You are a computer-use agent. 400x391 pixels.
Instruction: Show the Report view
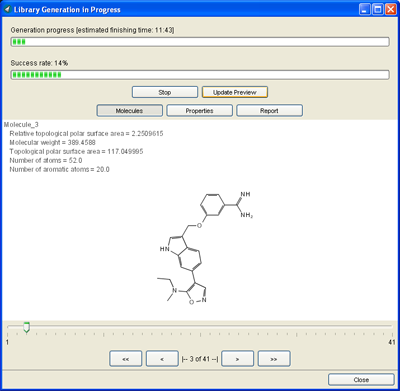(269, 111)
